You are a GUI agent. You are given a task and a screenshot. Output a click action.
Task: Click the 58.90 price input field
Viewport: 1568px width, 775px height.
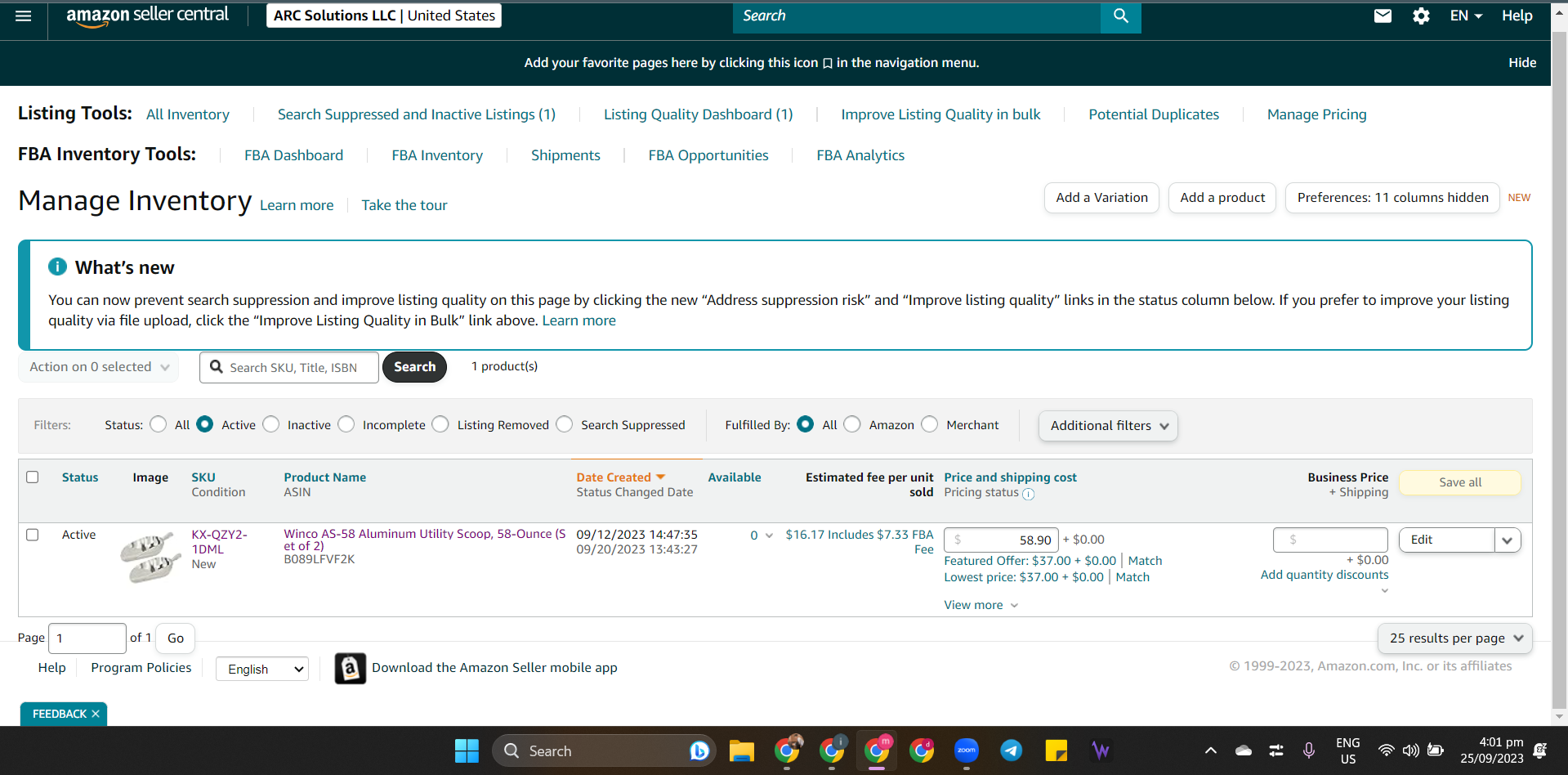pyautogui.click(x=1001, y=540)
